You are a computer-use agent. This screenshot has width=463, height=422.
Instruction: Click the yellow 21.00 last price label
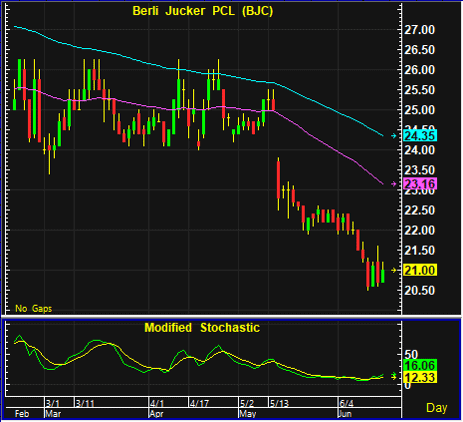tap(420, 270)
